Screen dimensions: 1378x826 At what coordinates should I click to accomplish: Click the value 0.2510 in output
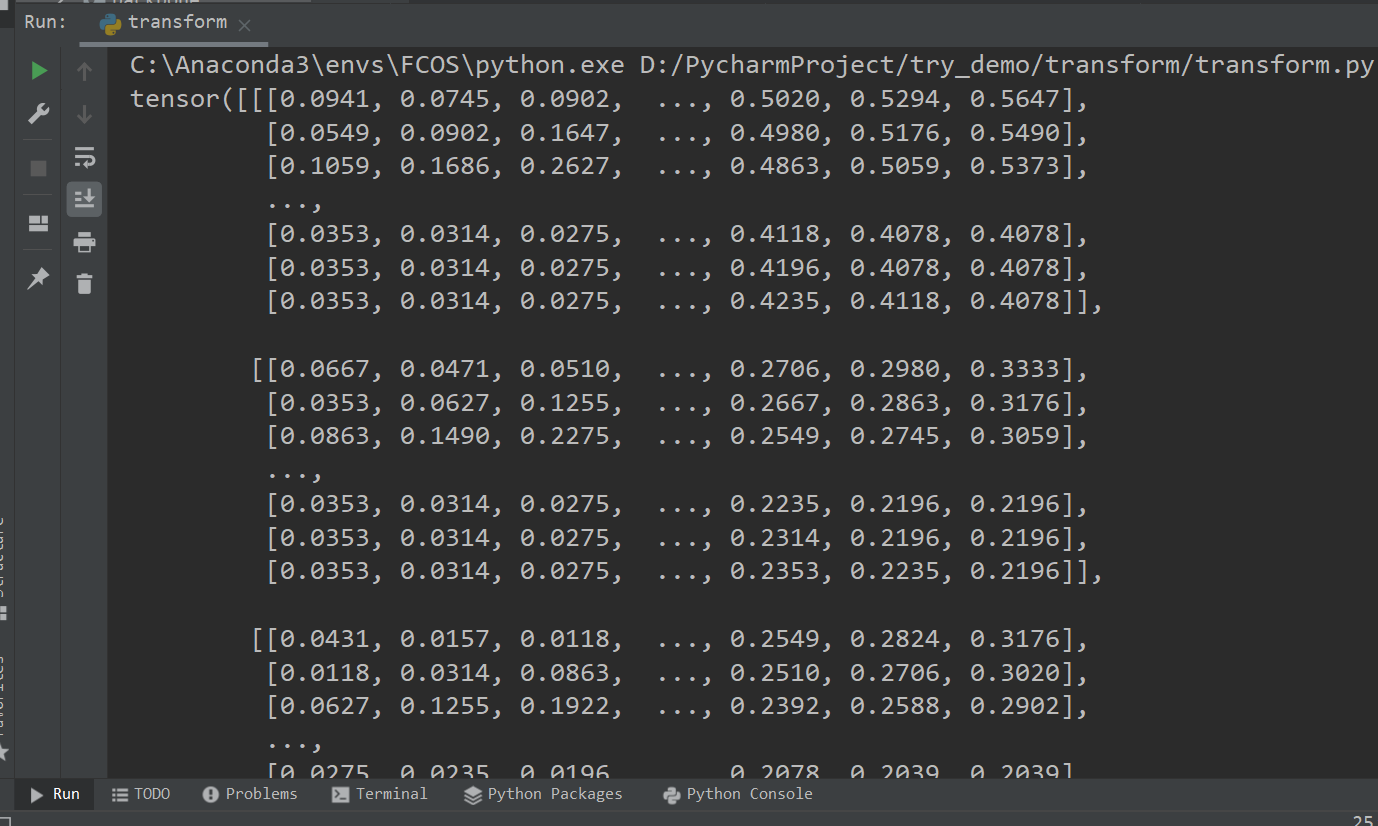(775, 672)
